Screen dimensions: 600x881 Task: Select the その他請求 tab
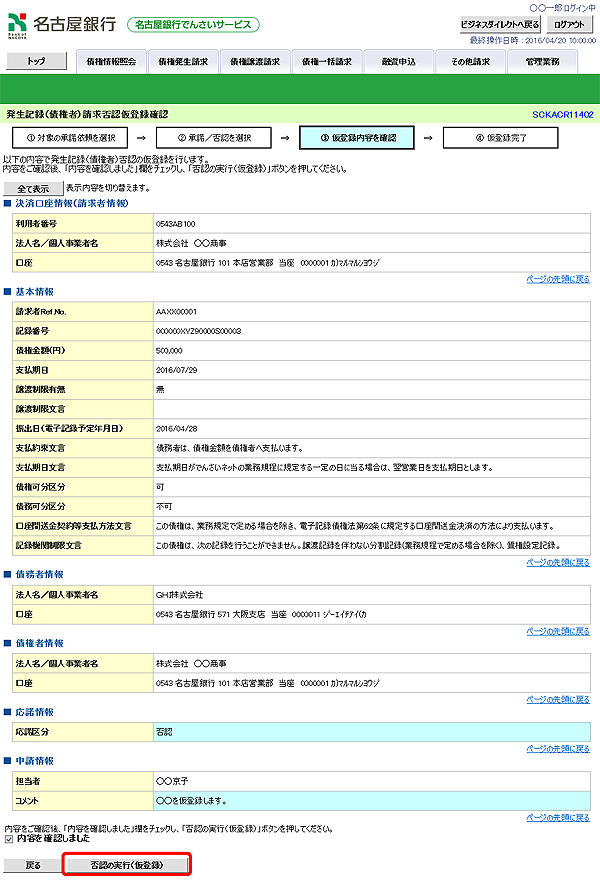tap(471, 62)
